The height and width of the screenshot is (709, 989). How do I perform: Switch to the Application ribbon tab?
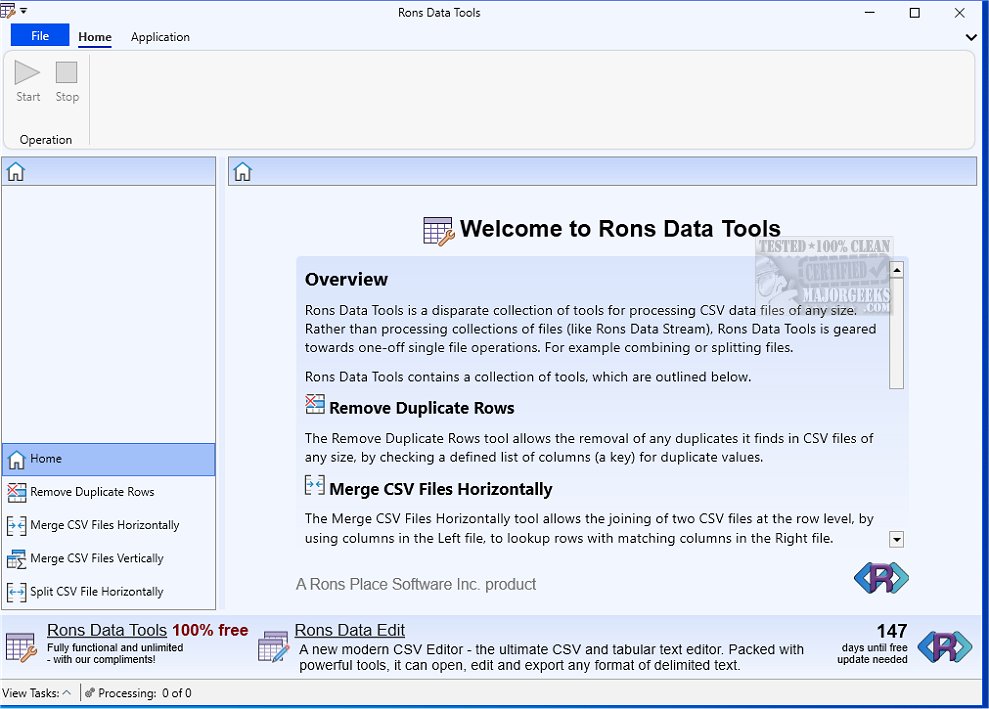point(160,37)
